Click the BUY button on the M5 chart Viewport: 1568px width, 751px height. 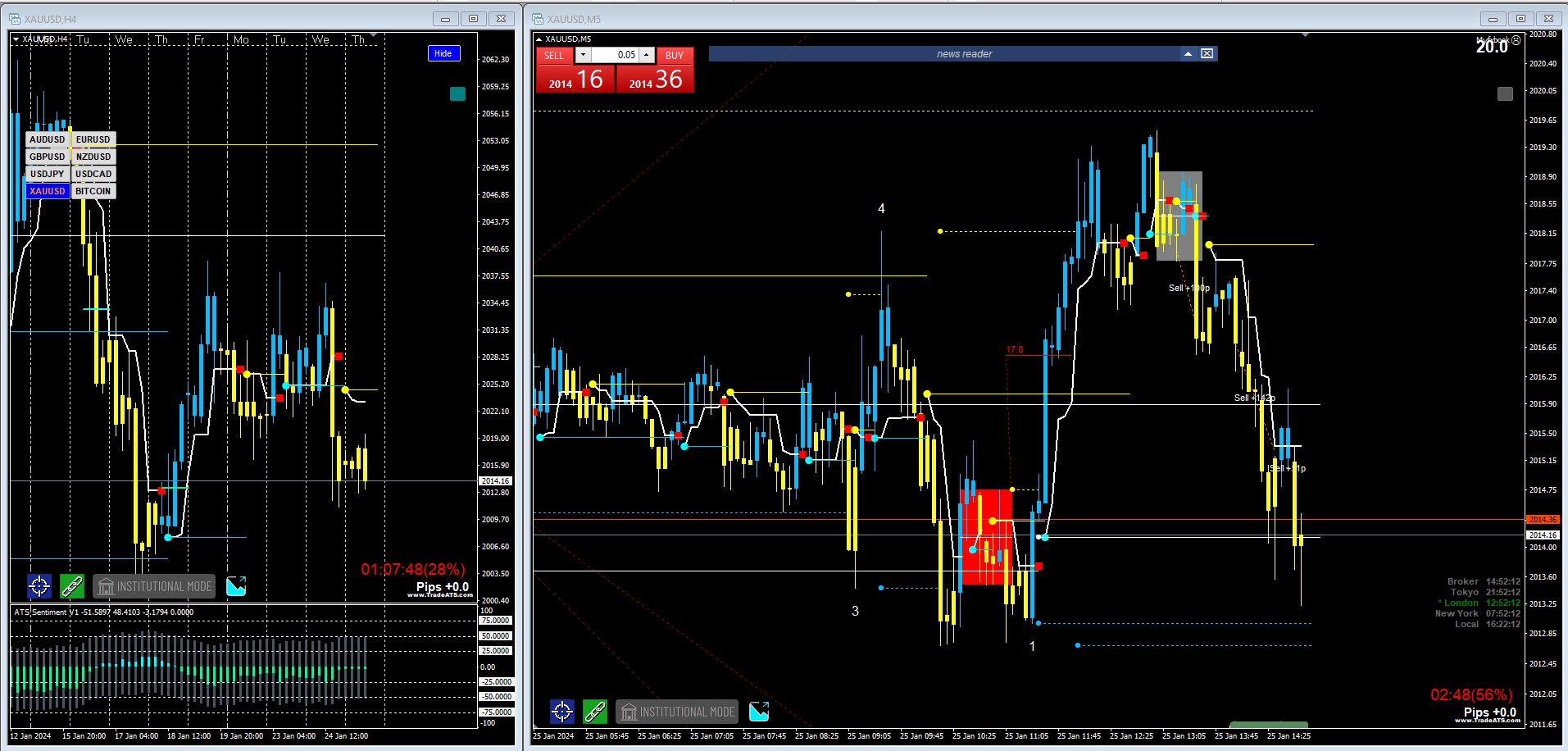pyautogui.click(x=675, y=55)
